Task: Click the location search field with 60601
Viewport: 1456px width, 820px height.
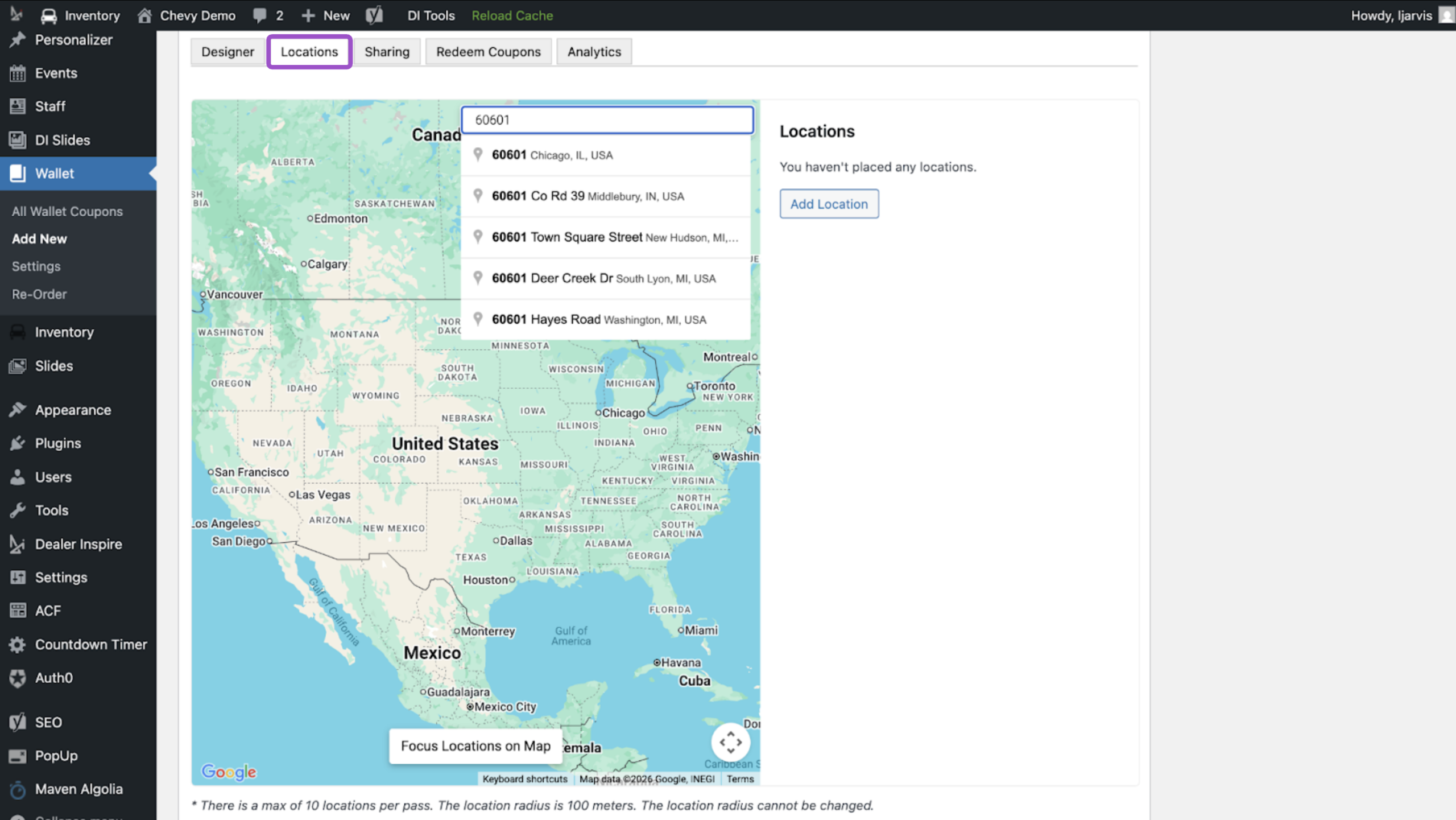Action: click(607, 120)
